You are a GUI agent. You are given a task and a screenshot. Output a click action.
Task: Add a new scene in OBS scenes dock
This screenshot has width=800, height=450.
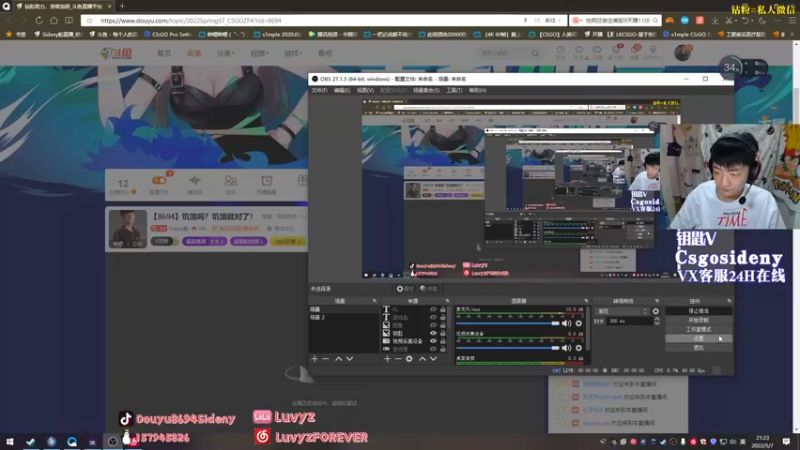point(314,359)
